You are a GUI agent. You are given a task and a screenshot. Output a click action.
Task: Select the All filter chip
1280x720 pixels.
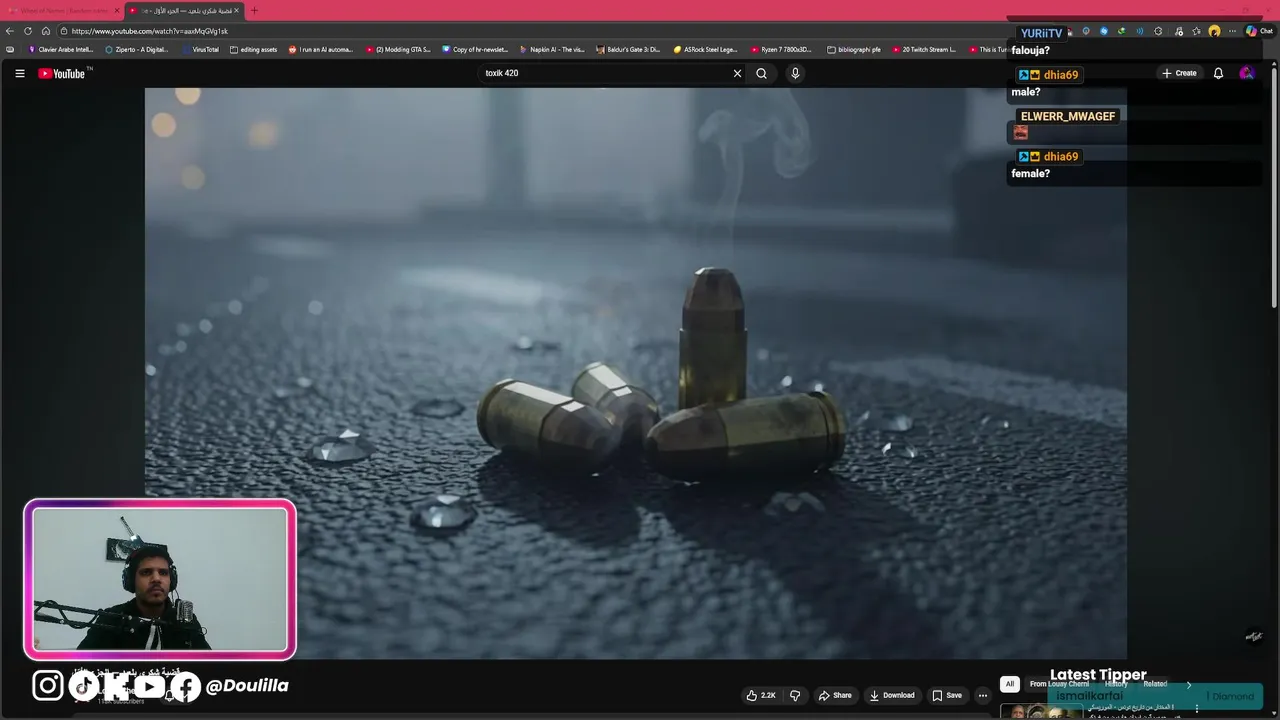point(1010,684)
